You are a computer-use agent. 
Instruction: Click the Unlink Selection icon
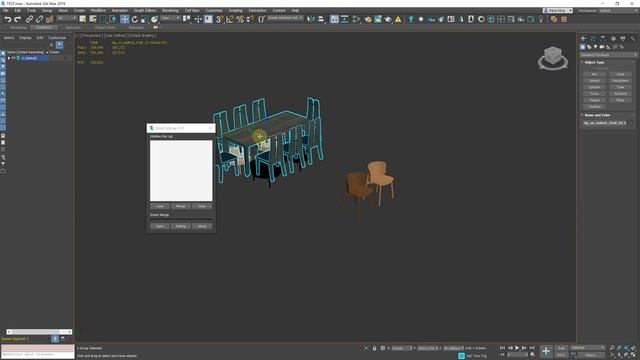pos(39,19)
